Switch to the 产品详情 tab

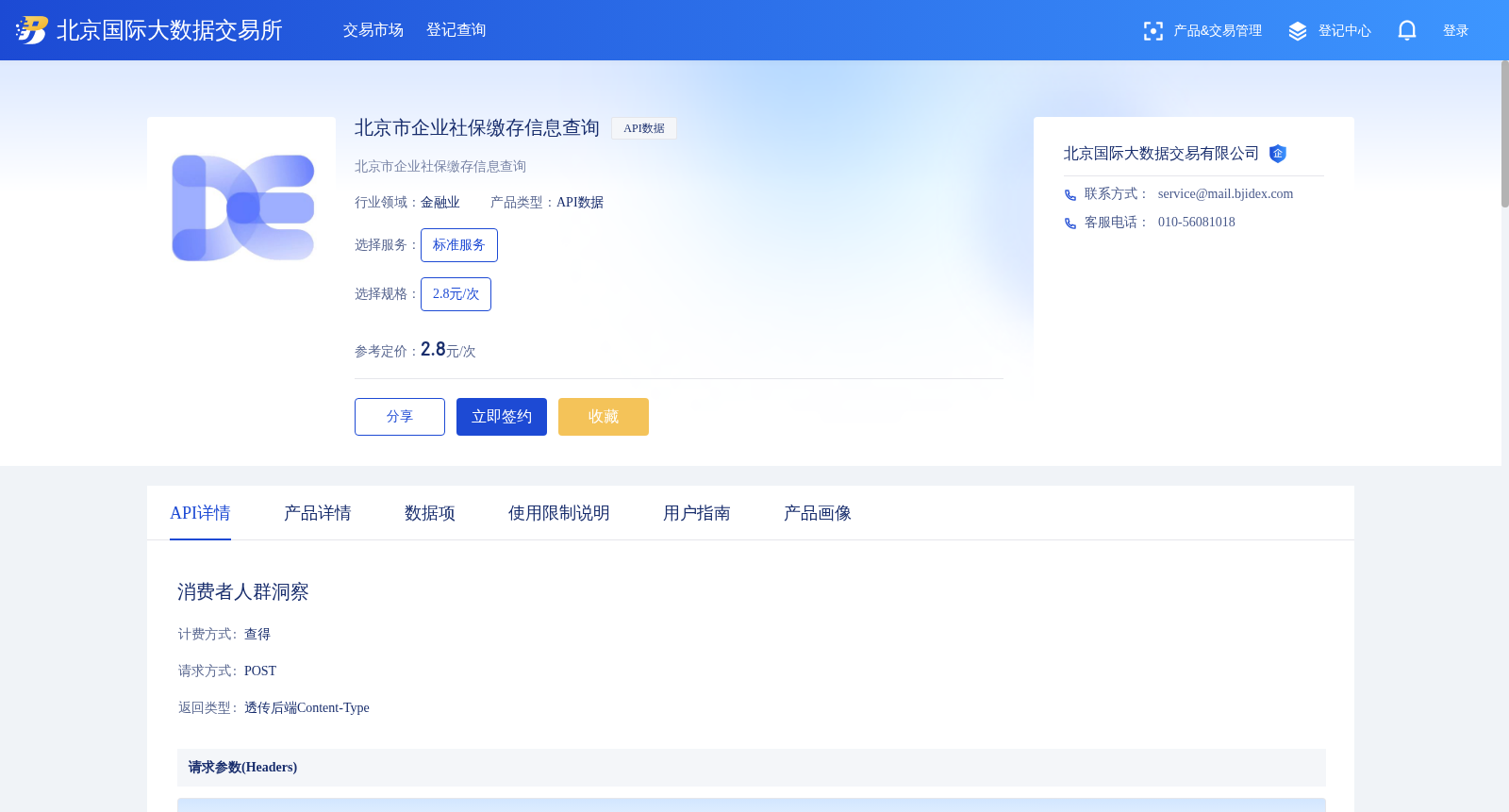coord(318,513)
